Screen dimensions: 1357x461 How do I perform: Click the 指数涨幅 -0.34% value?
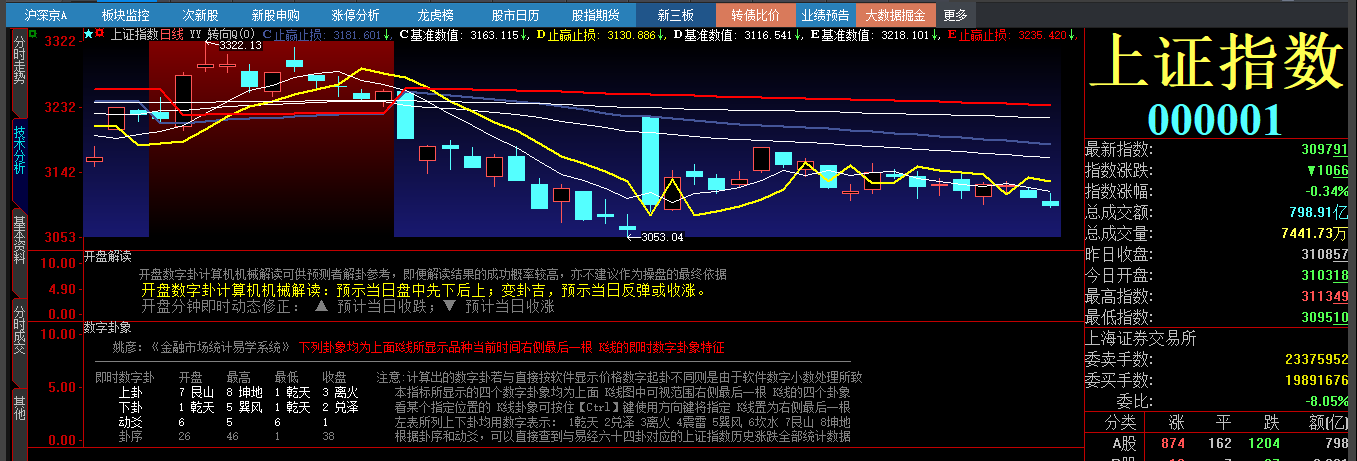1326,191
